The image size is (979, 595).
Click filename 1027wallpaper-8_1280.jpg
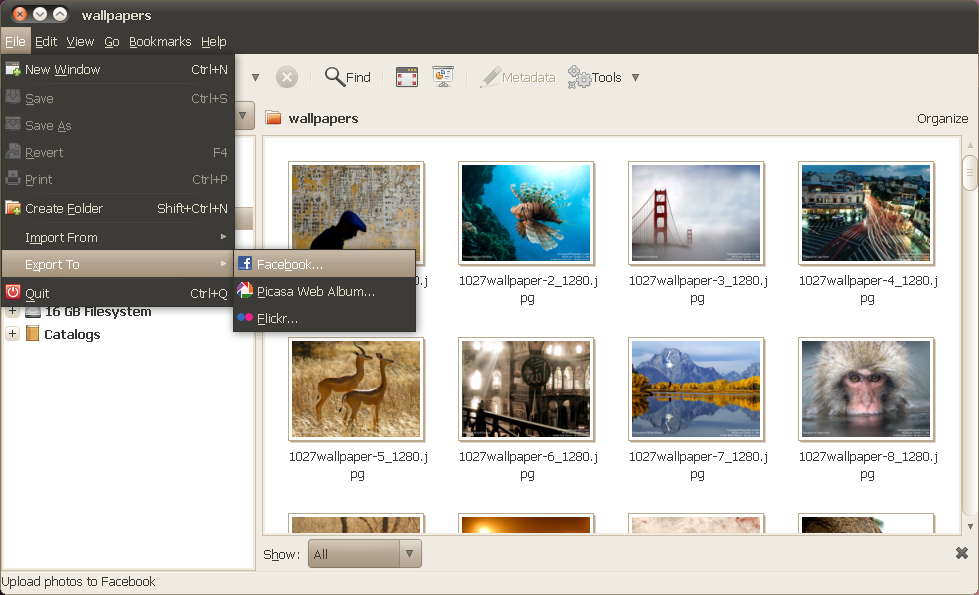[868, 465]
